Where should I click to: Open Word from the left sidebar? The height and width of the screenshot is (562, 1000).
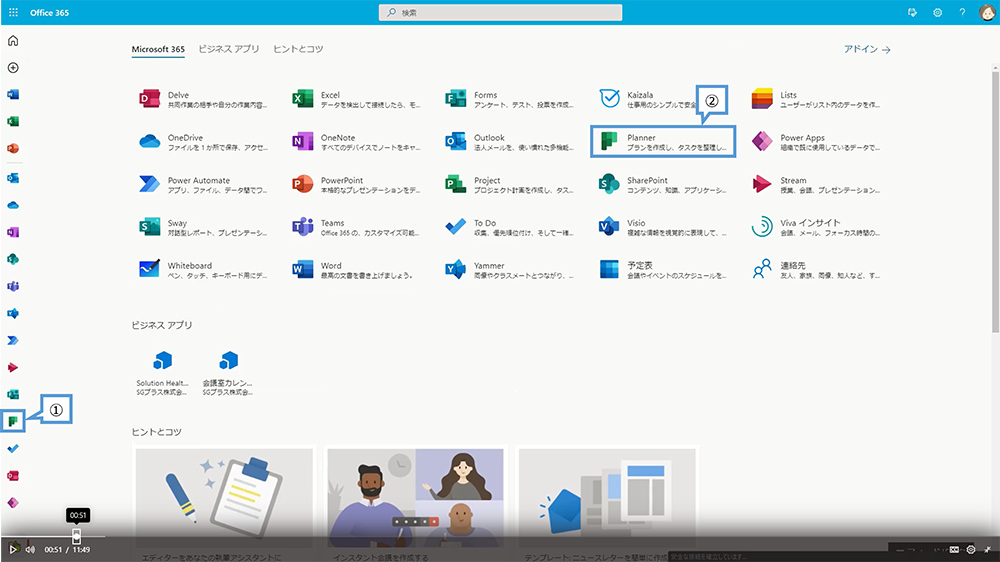tap(13, 94)
